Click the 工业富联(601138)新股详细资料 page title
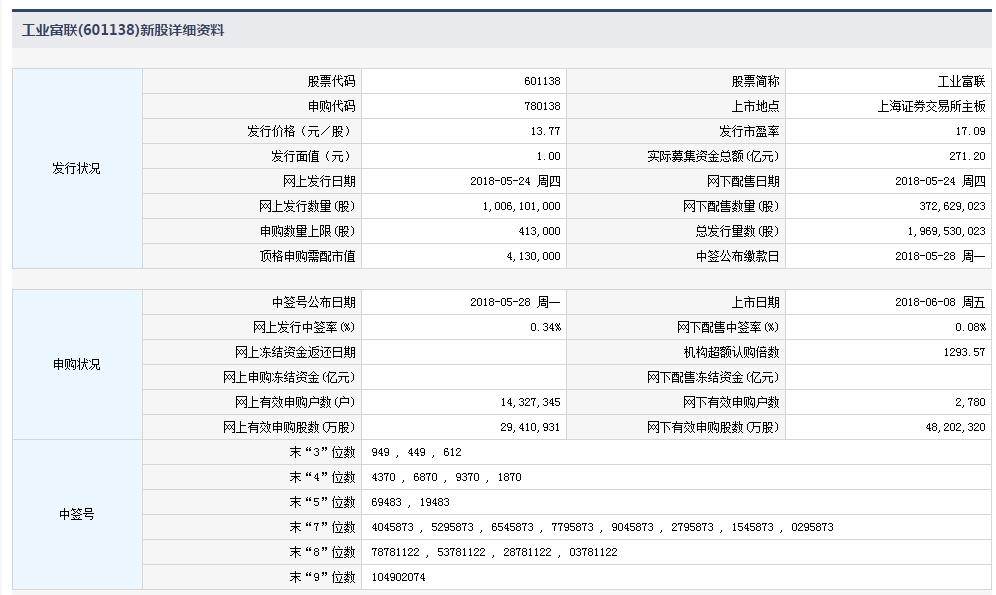Screen dimensions: 996x595 pos(123,31)
